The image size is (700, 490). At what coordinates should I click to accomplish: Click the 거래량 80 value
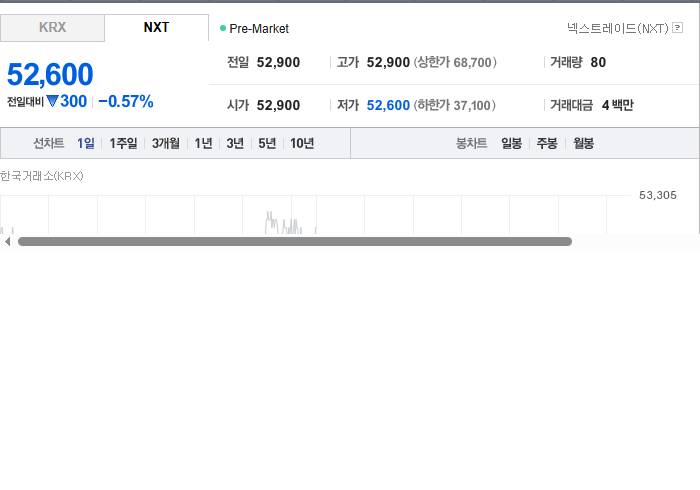pyautogui.click(x=598, y=62)
